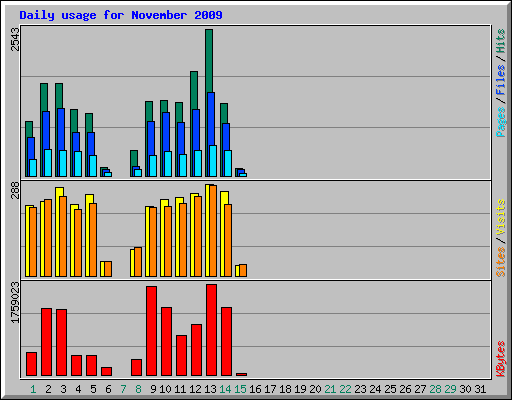
Task: Click day "17" on the date axis
Action: point(270,389)
